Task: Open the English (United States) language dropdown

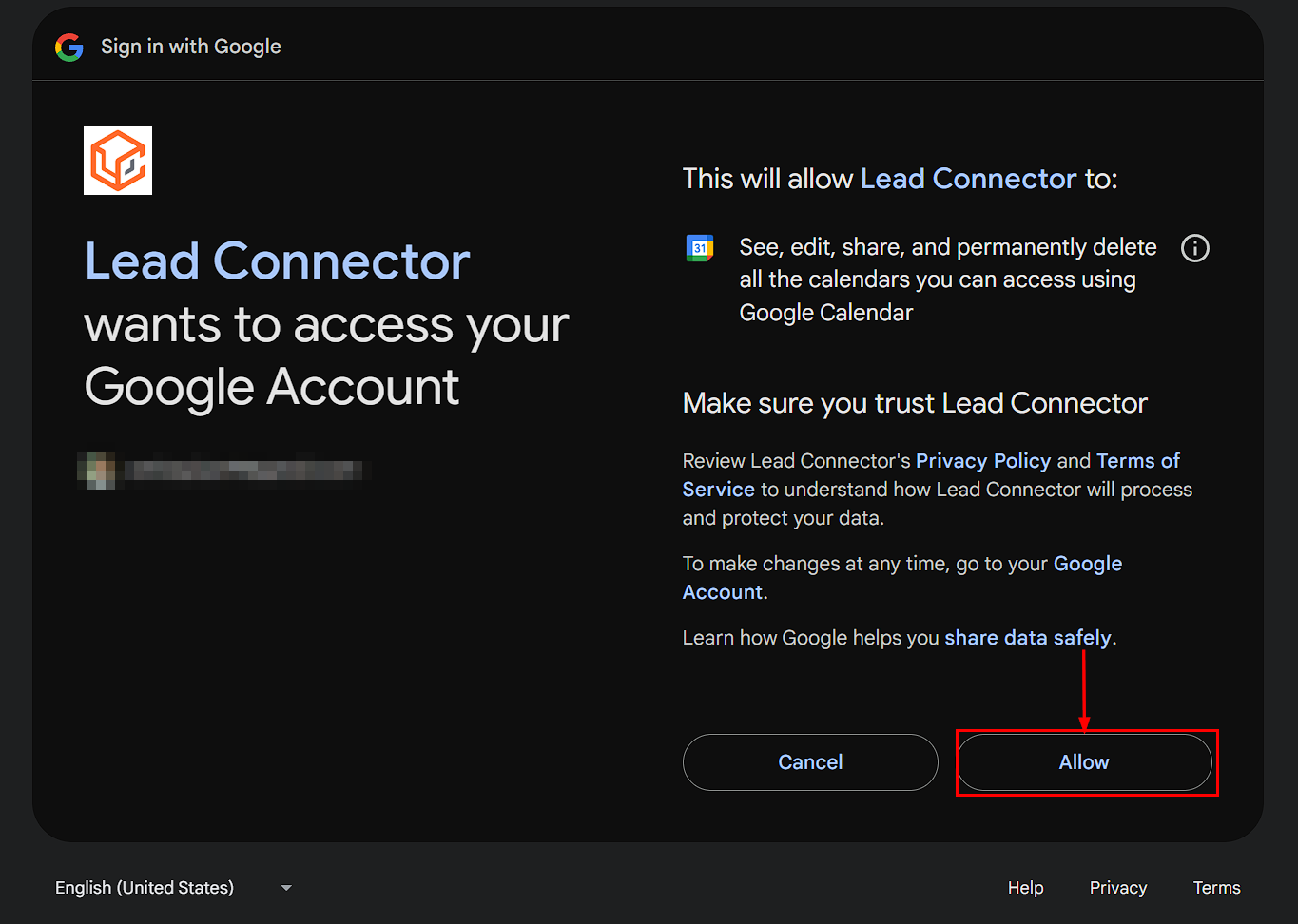Action: (143, 887)
